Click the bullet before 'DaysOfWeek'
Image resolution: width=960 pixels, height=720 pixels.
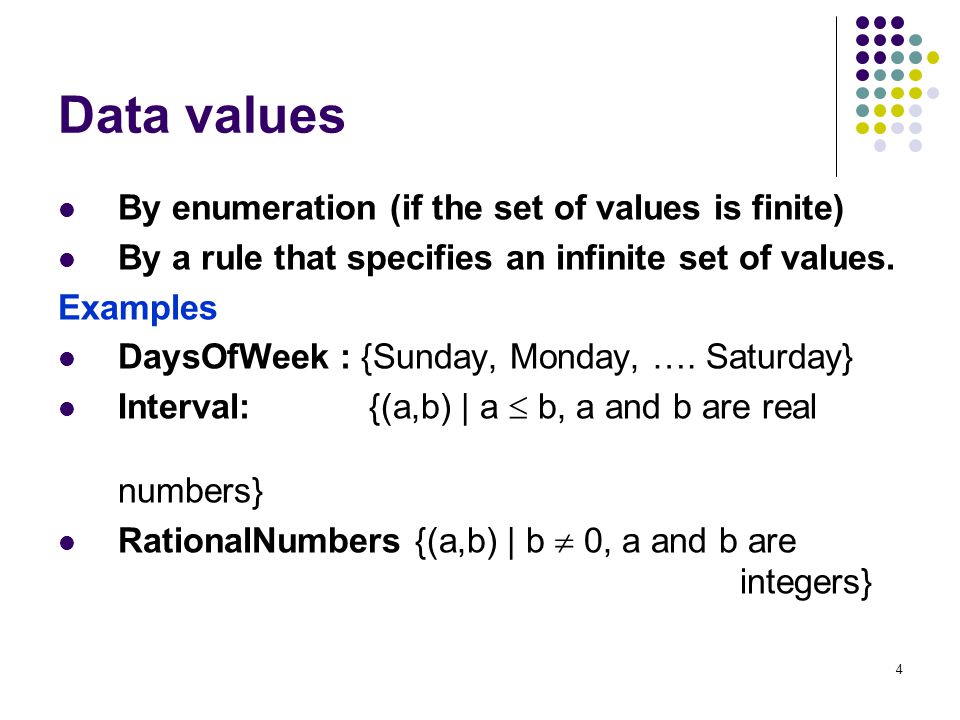tap(67, 359)
